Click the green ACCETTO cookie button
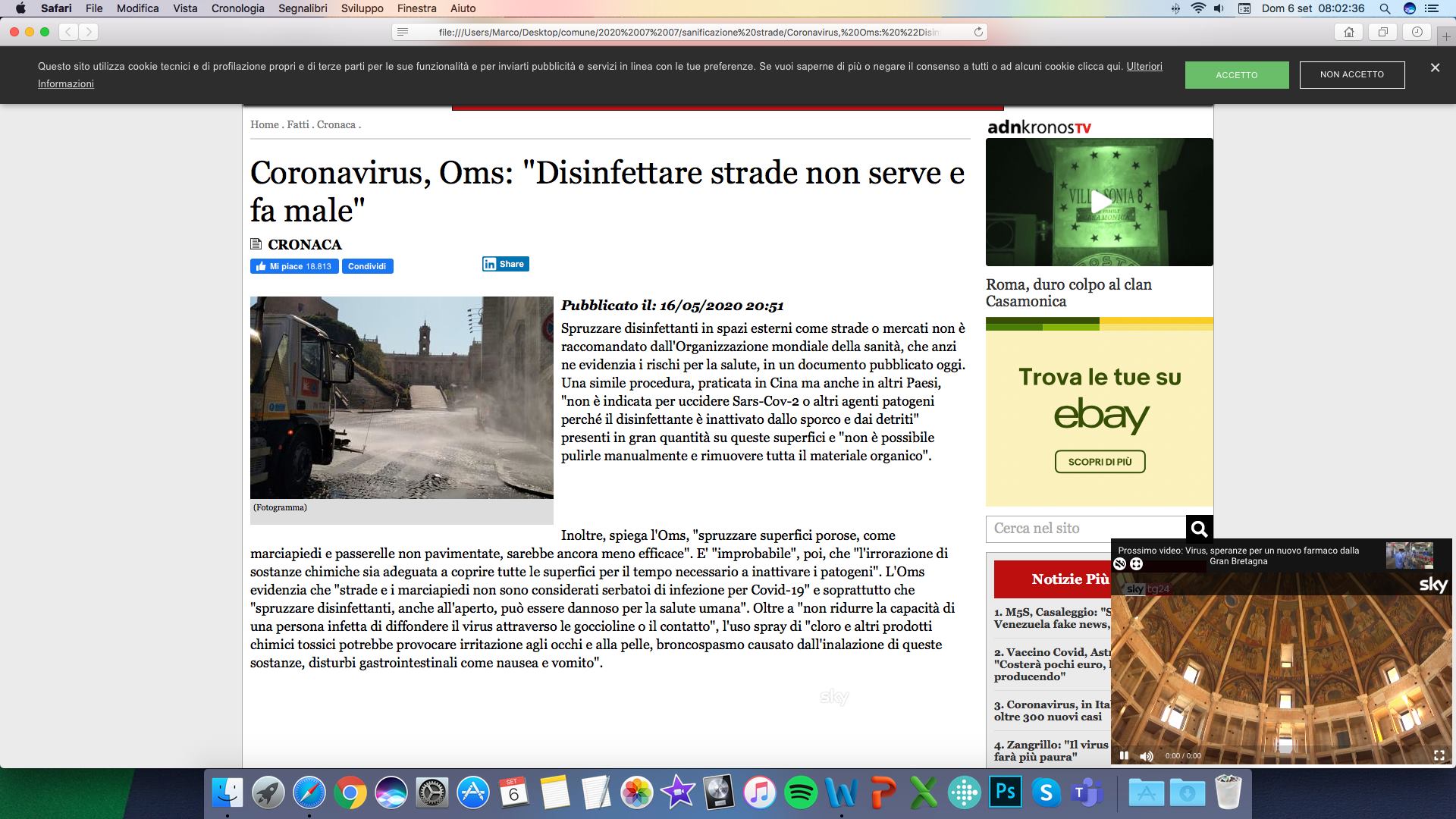Image resolution: width=1456 pixels, height=819 pixels. [1236, 75]
